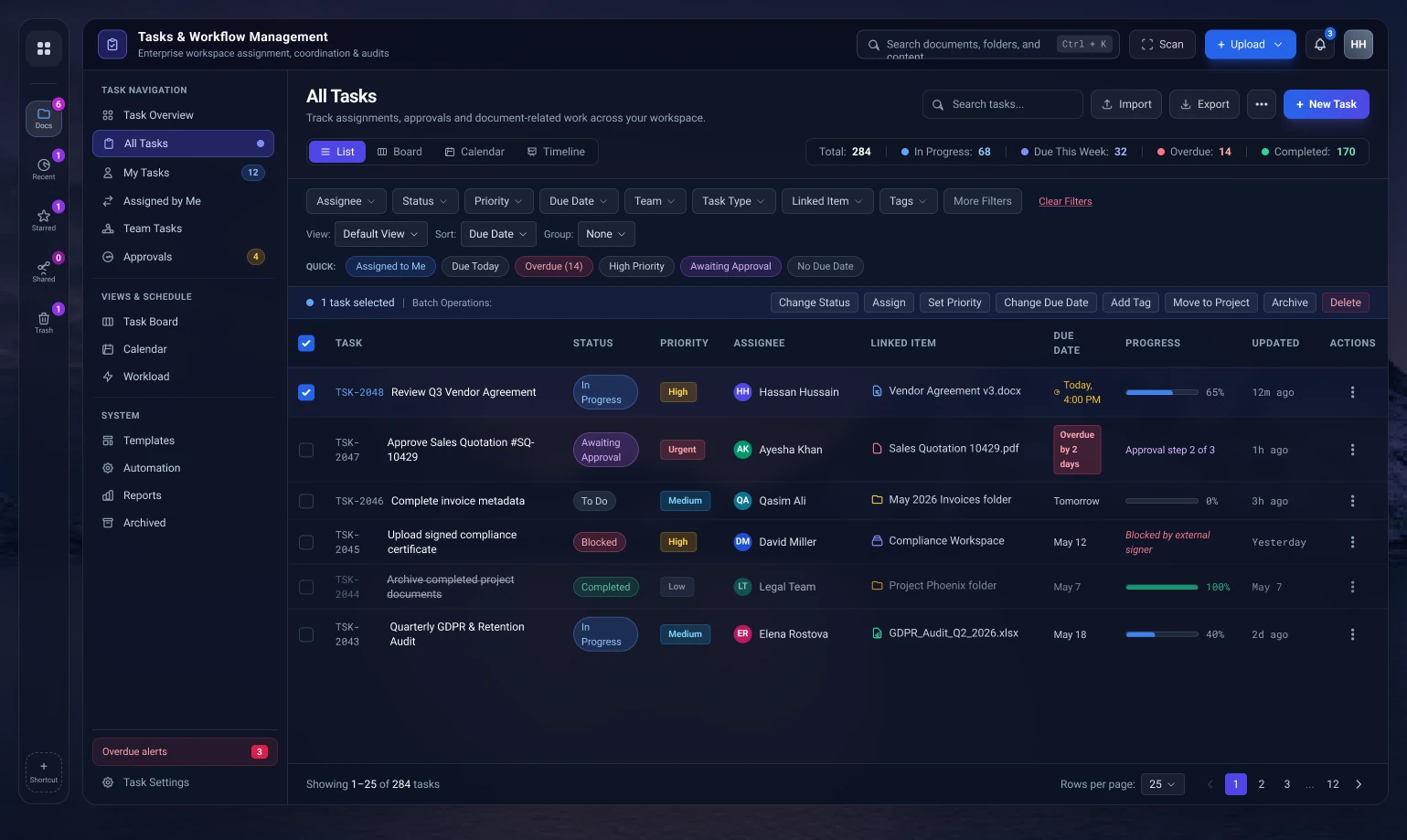Click the 40% progress bar of TSK-2043

click(1162, 634)
